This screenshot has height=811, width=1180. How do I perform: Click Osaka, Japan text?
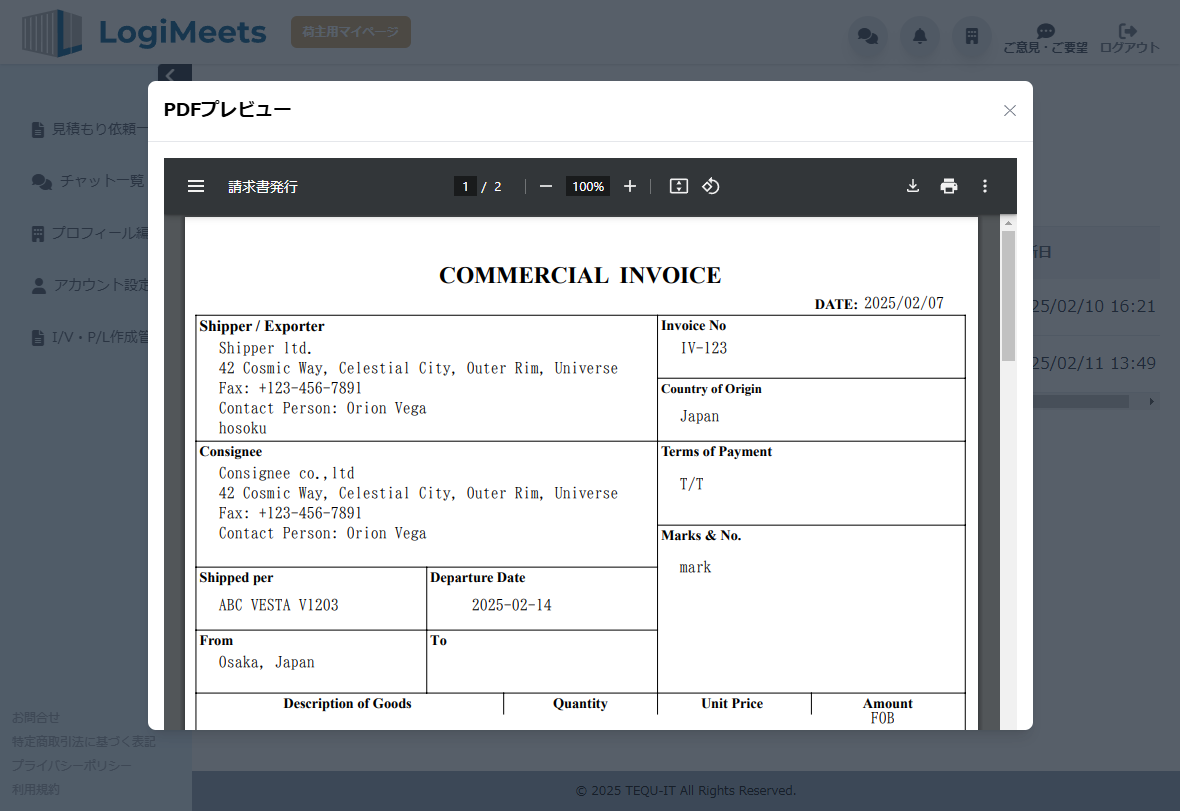tap(266, 663)
